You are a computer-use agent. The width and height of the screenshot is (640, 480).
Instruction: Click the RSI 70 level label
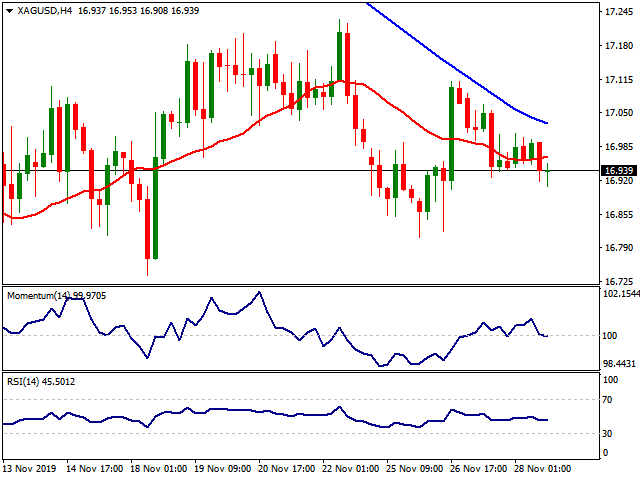[x=607, y=400]
